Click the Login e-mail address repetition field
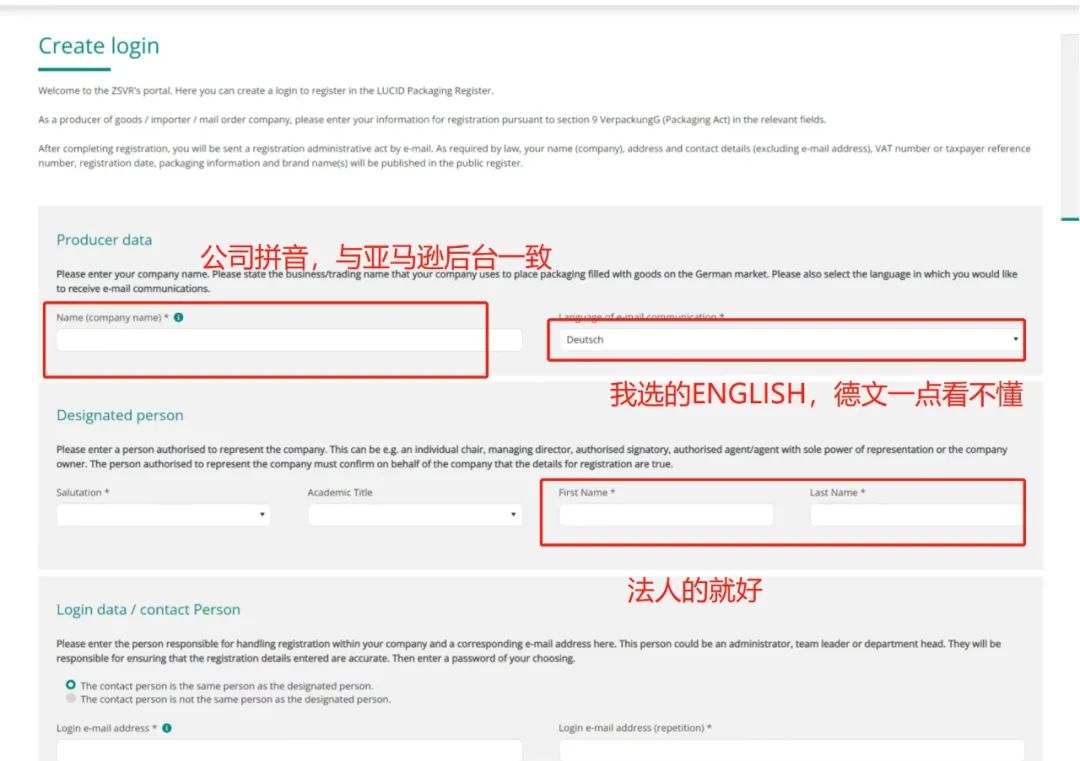1080x761 pixels. click(790, 750)
